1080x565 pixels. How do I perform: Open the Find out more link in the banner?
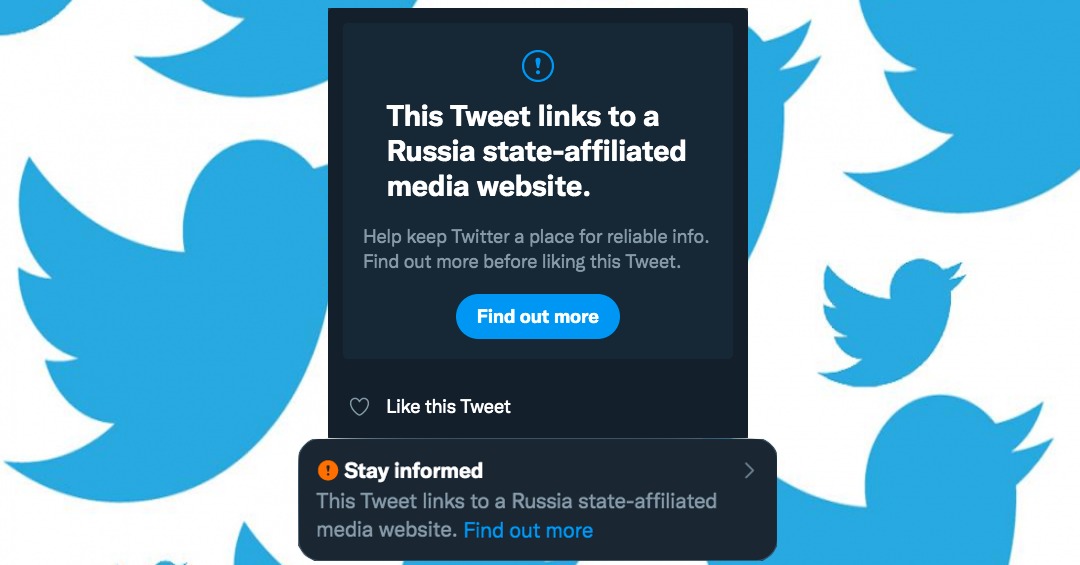point(528,530)
